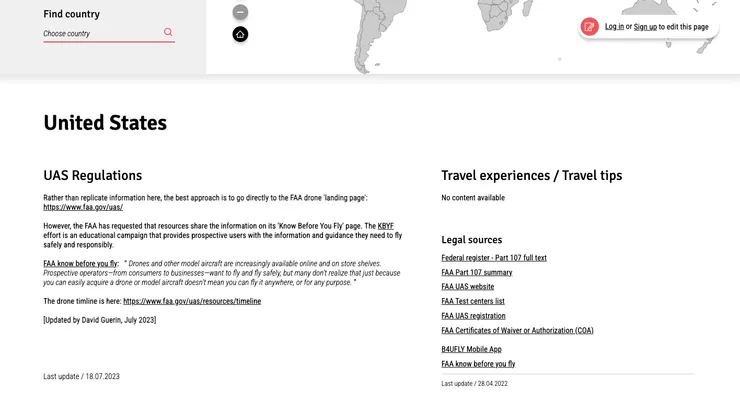Image resolution: width=740 pixels, height=409 pixels.
Task: Type in the Choose country field
Action: pos(100,33)
